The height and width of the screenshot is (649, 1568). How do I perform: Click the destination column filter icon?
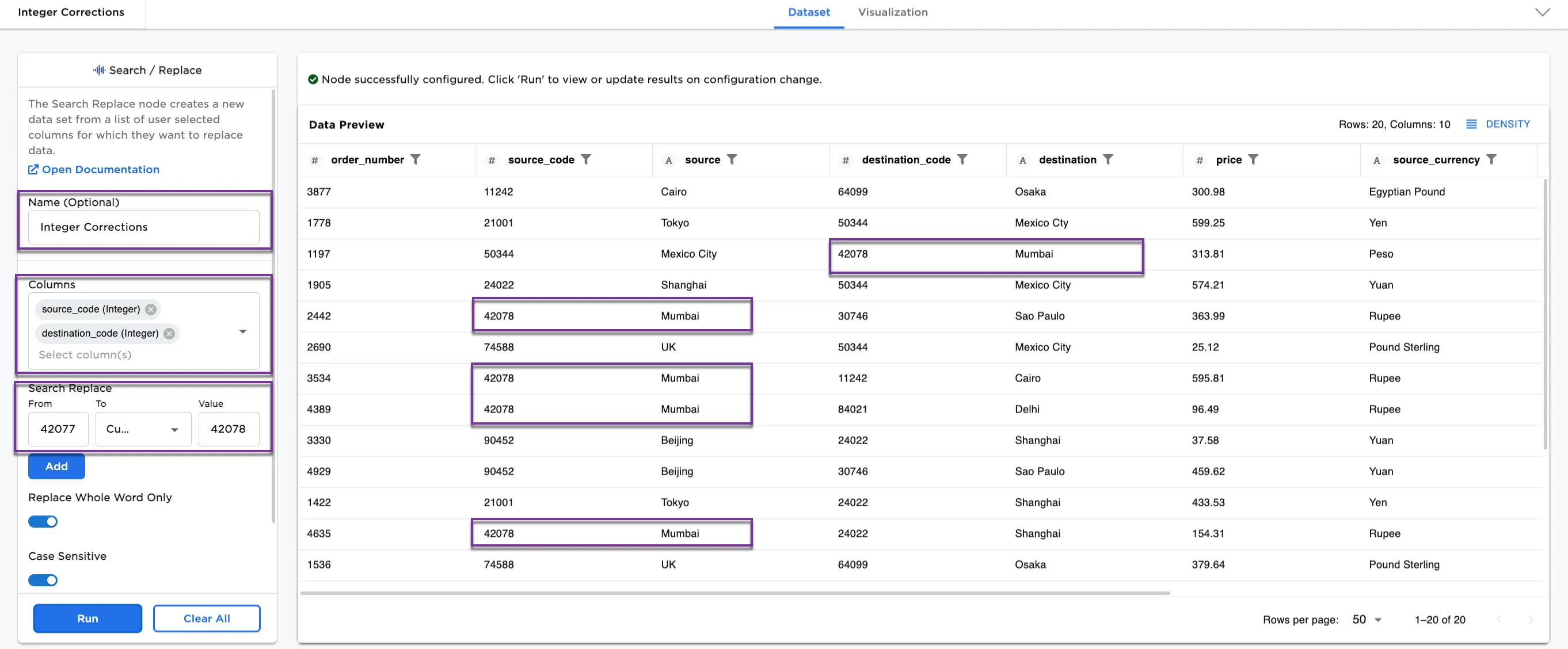(x=1108, y=159)
